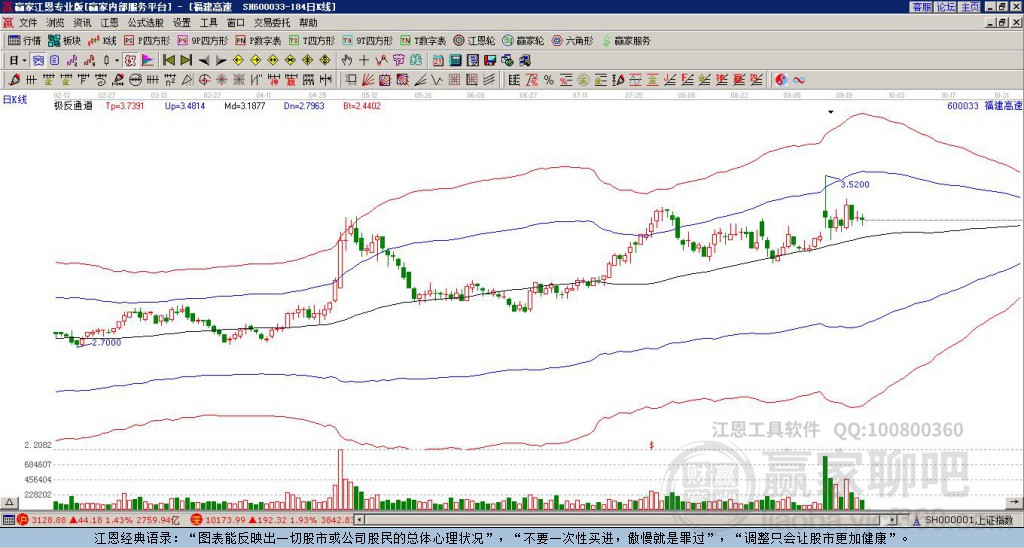1024x548 pixels.
Task: Select the first pen drawing tool
Action: pyautogui.click(x=14, y=80)
